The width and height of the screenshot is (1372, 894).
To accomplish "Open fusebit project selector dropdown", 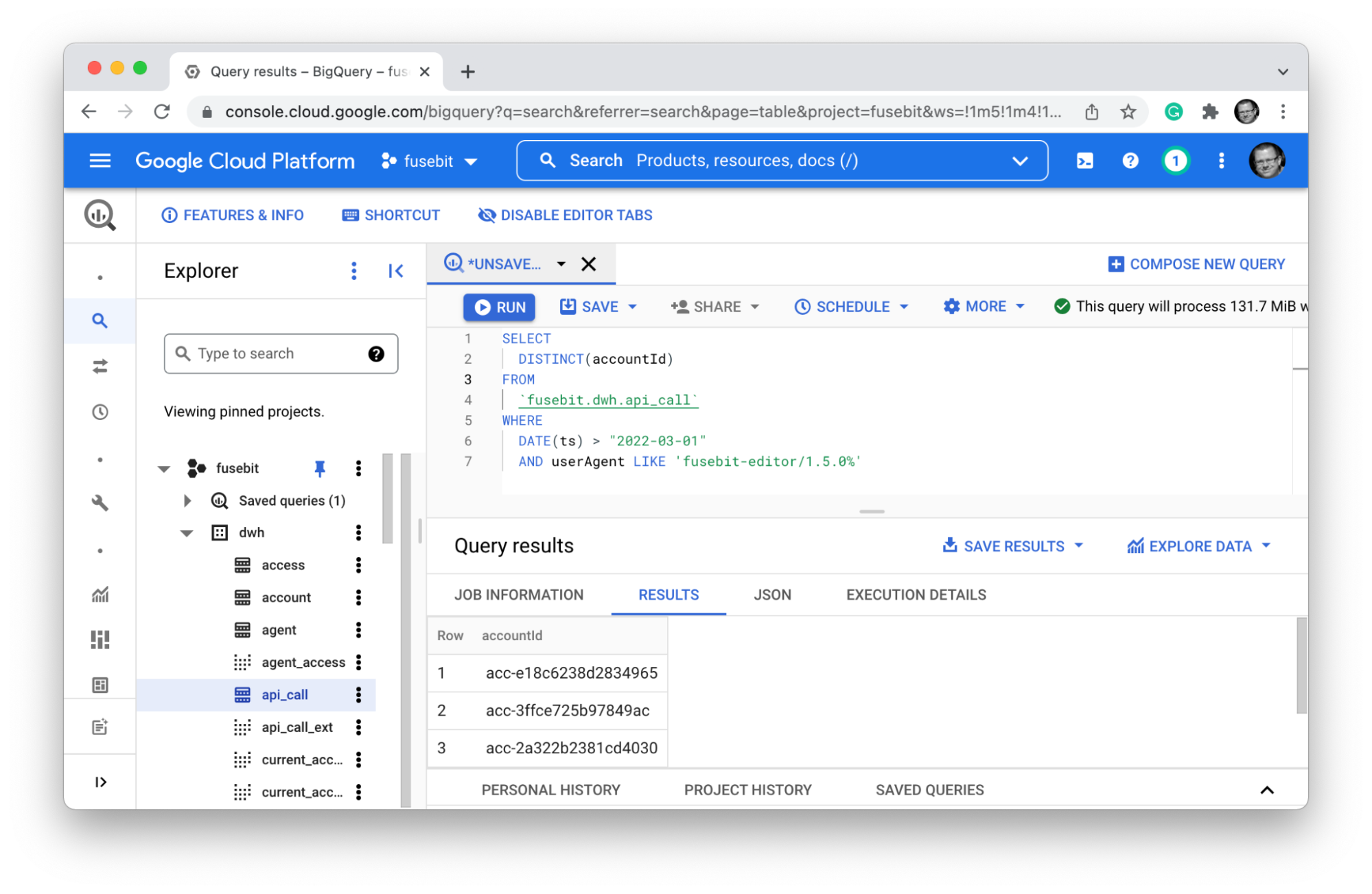I will point(430,161).
